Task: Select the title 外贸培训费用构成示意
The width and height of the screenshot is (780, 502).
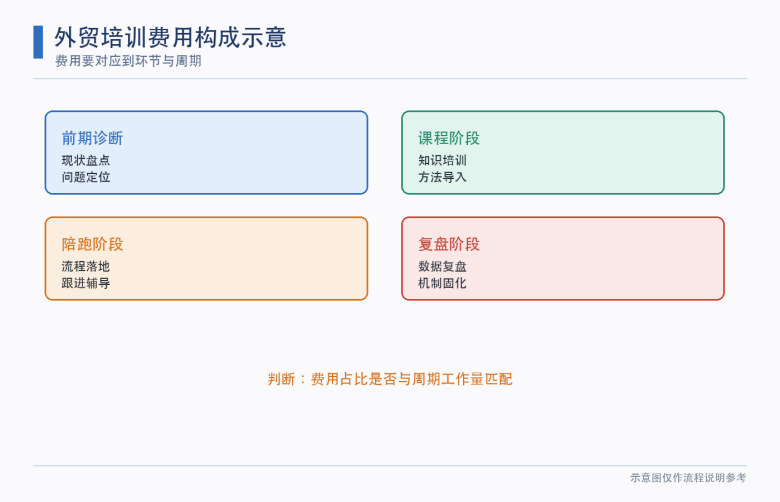Action: tap(170, 38)
